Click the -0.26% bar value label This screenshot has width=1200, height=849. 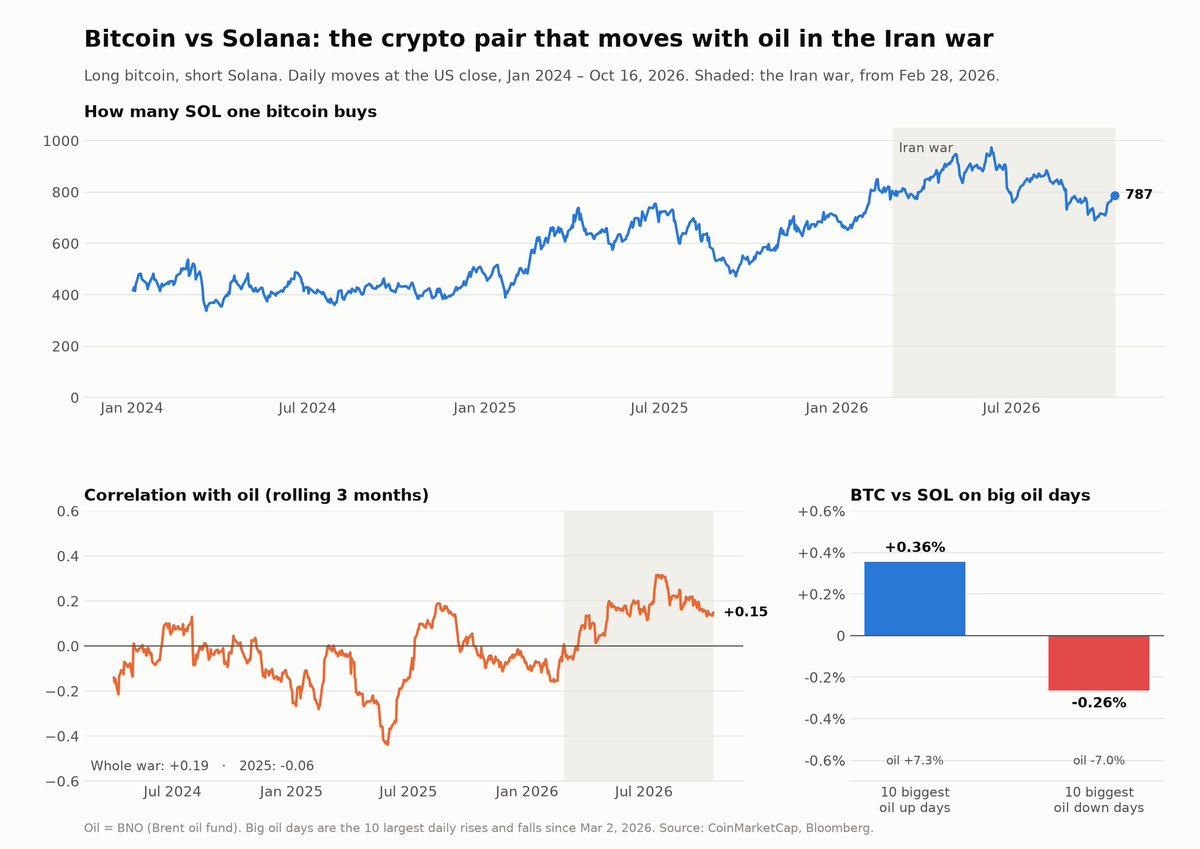[x=1099, y=703]
